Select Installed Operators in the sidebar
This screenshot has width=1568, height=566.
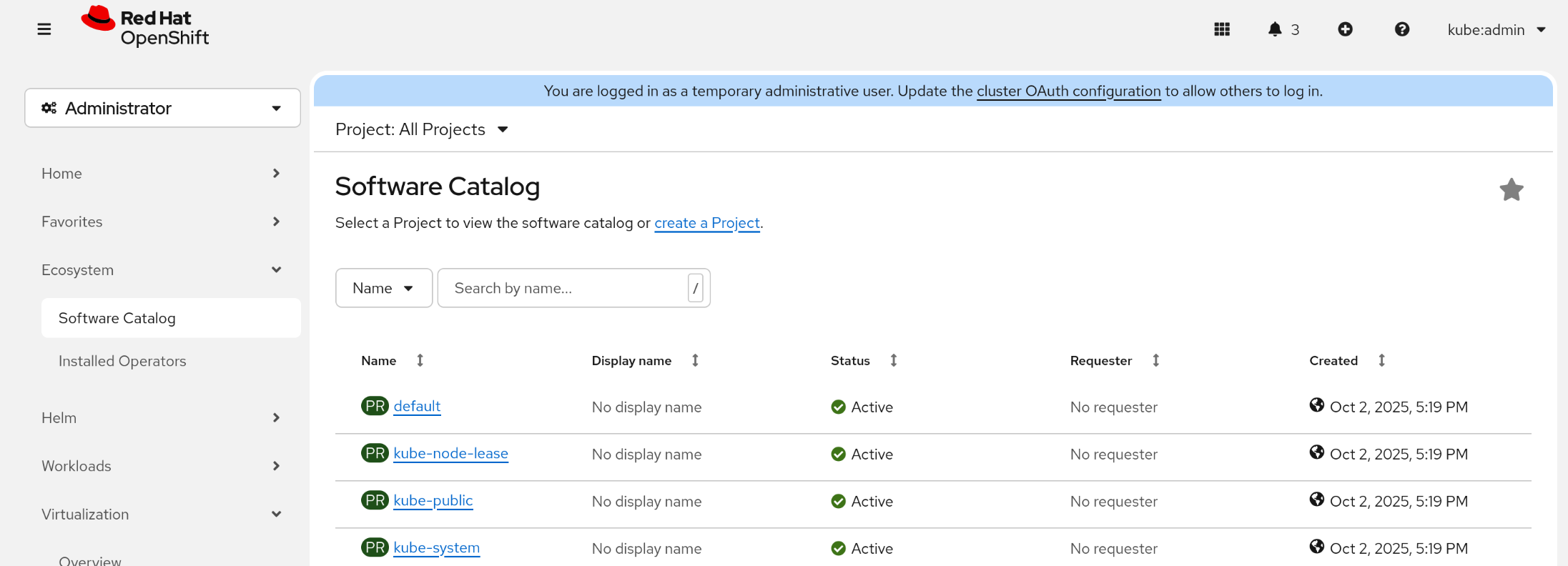[x=122, y=362]
